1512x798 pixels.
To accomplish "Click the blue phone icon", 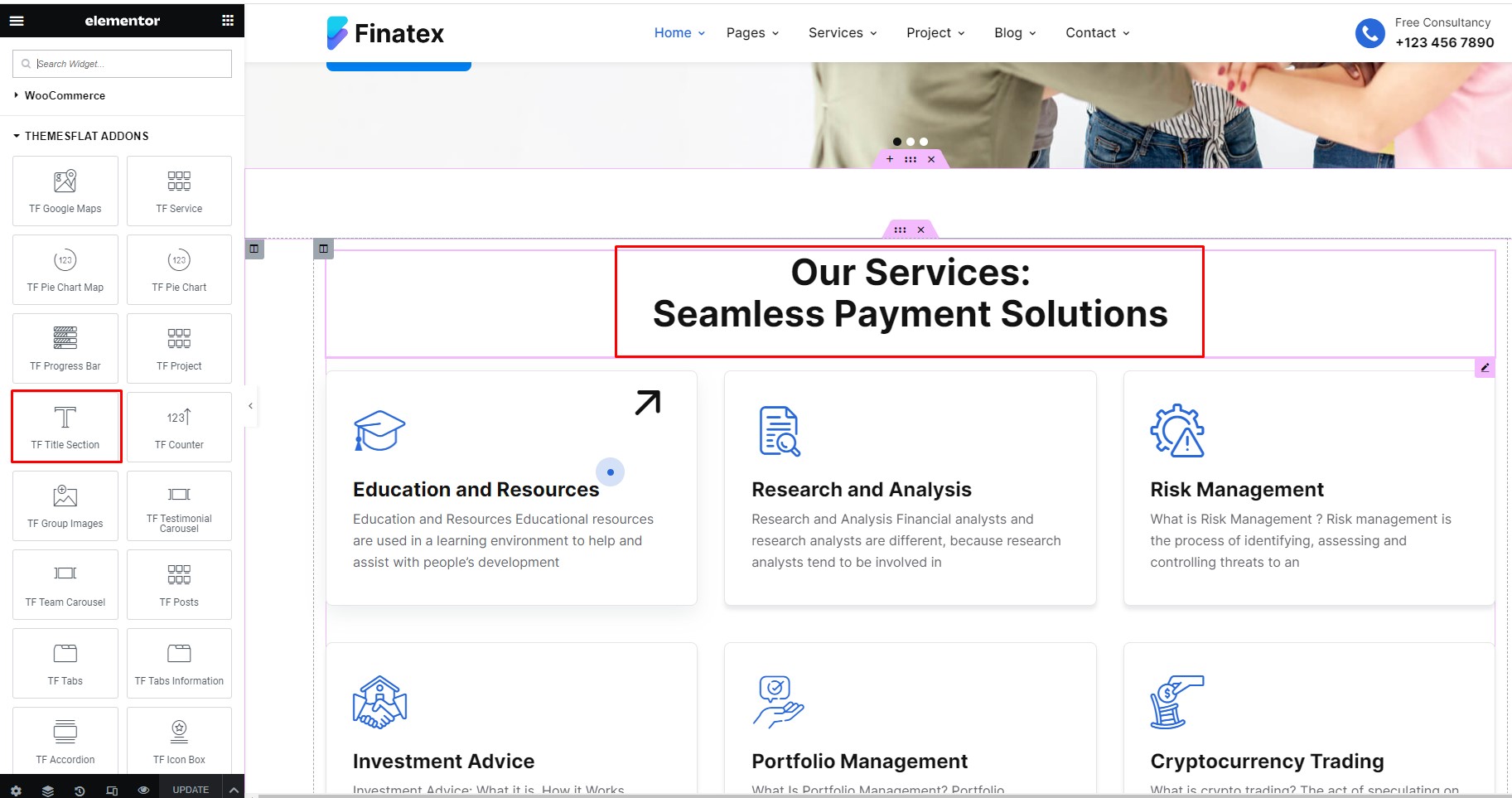I will coord(1369,33).
